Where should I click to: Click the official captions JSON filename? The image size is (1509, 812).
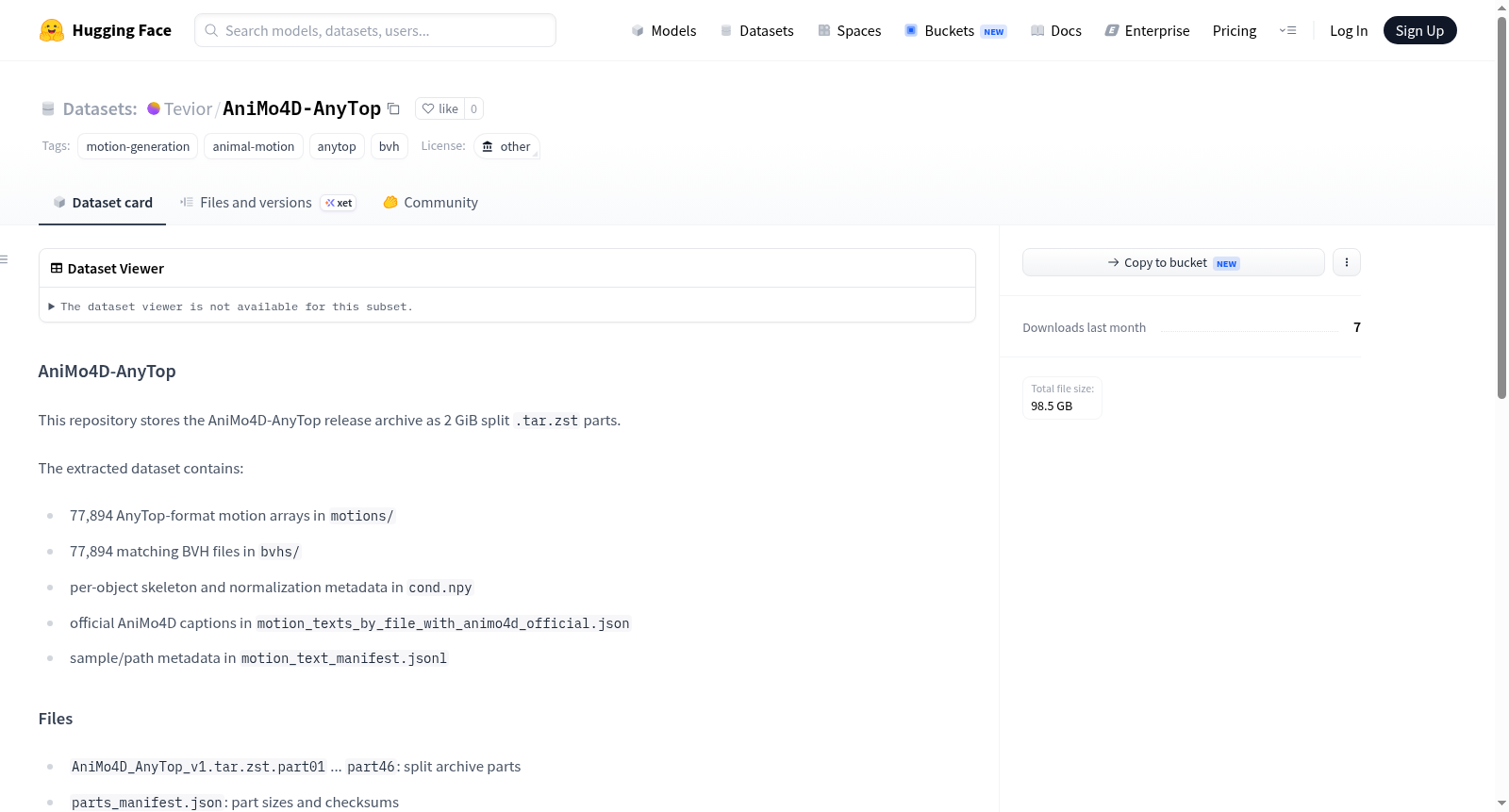443,623
